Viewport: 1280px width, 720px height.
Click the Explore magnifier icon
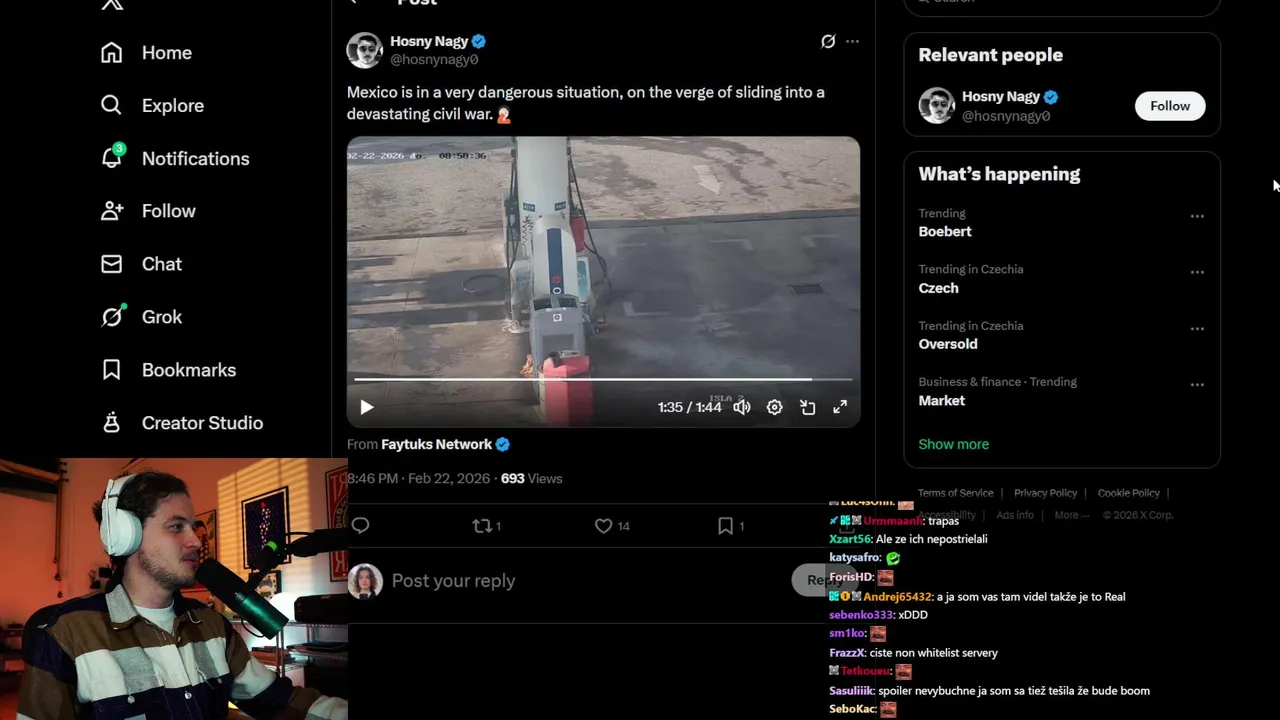pyautogui.click(x=111, y=105)
